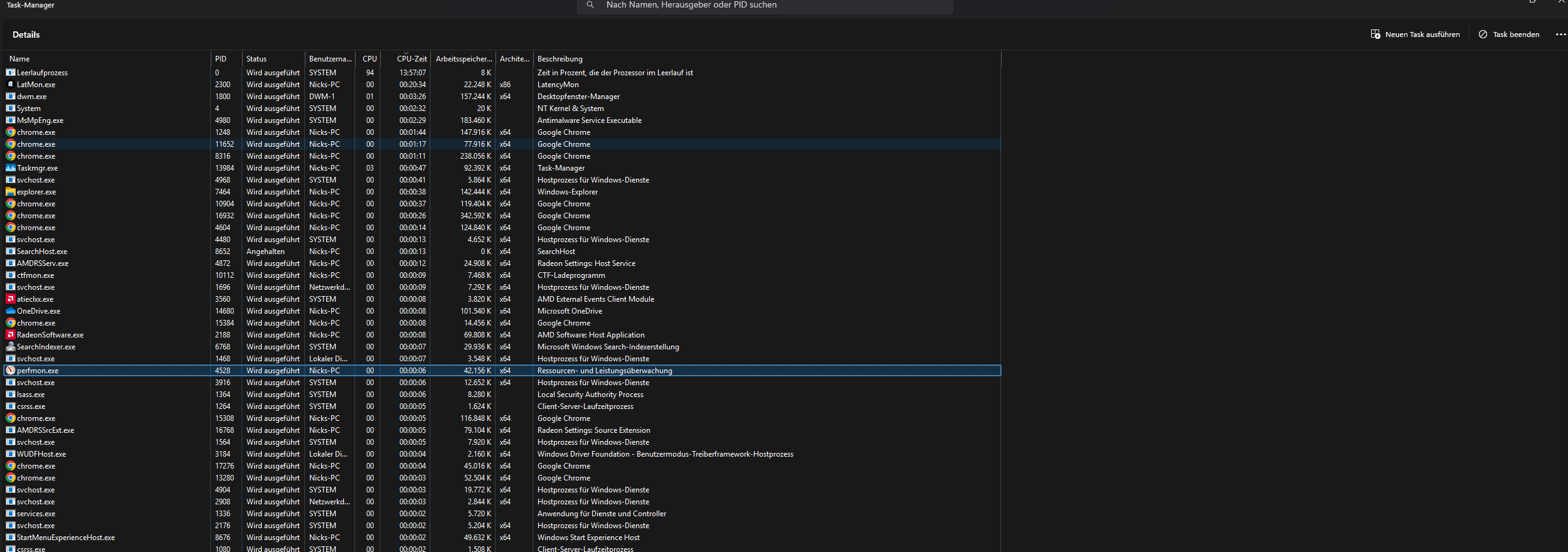The height and width of the screenshot is (552, 1568).
Task: Click Chrome icon for PID 1248
Action: click(11, 132)
